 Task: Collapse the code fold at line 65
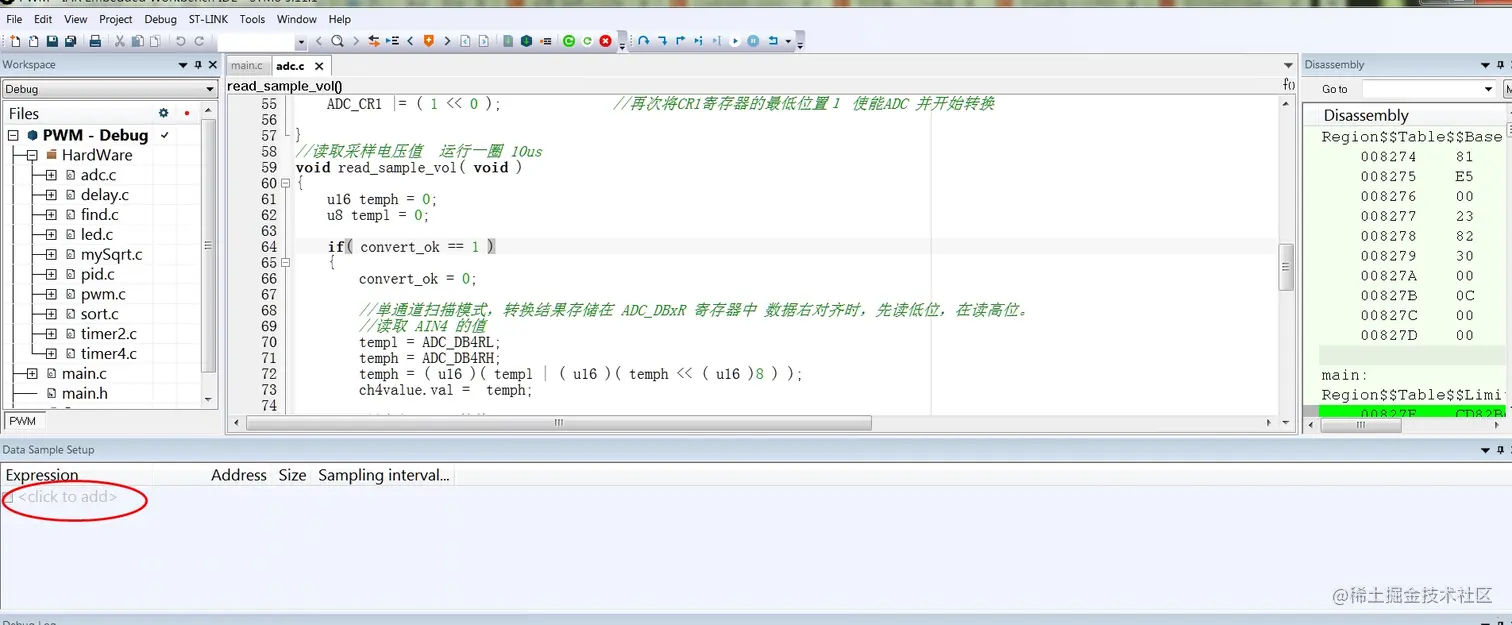tap(286, 262)
